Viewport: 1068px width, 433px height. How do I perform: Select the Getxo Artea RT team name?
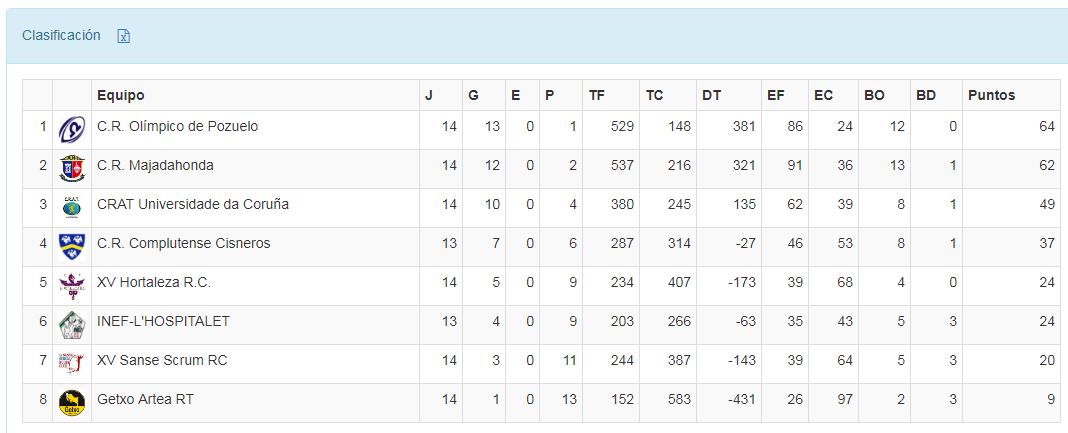click(x=145, y=399)
